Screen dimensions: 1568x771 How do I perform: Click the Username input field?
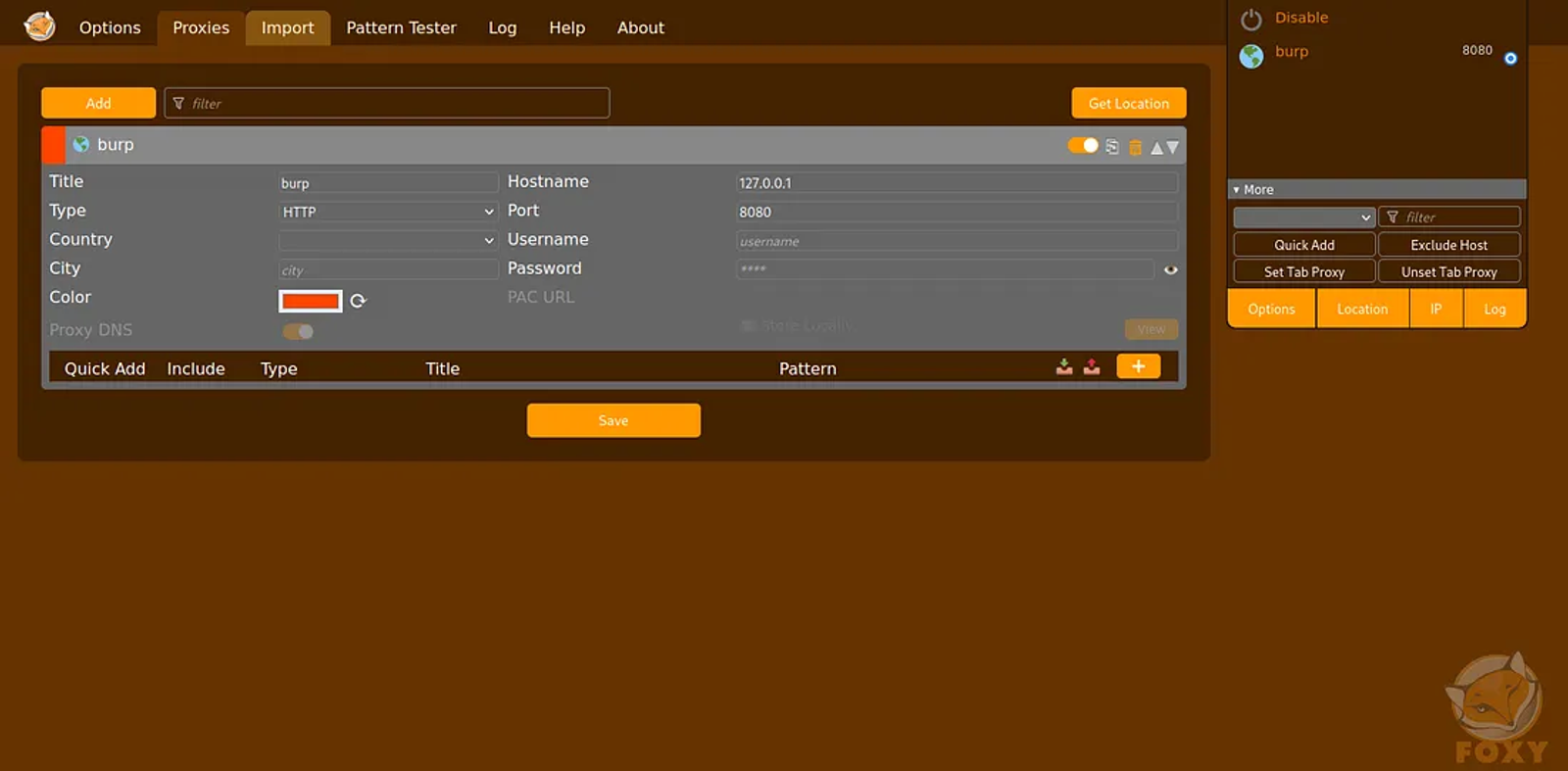click(956, 241)
